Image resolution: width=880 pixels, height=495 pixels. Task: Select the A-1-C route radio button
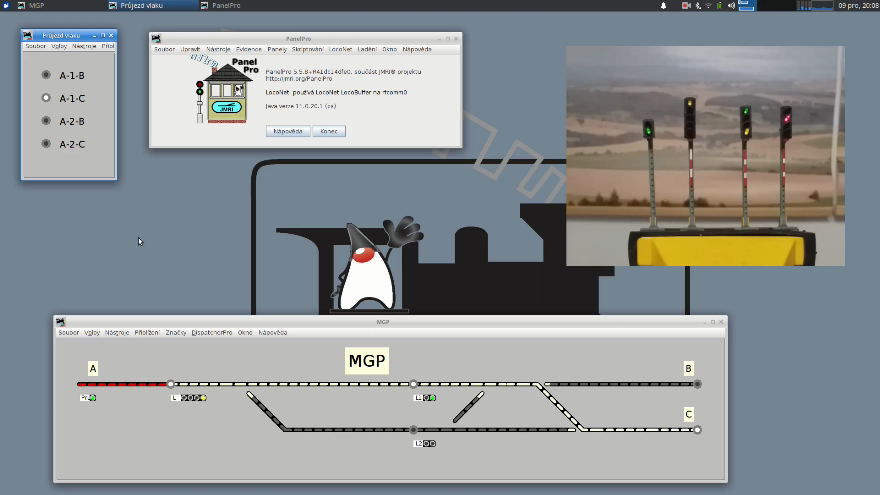point(46,98)
